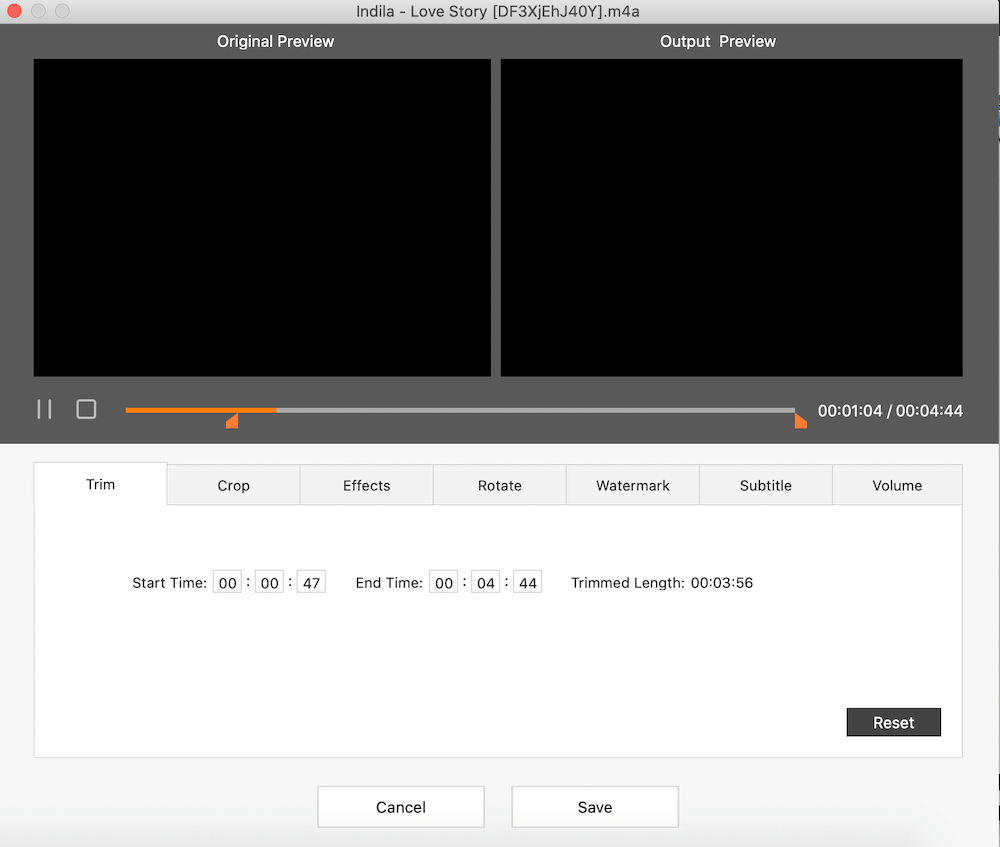The width and height of the screenshot is (1000, 847).
Task: Click the Start Time hours field
Action: 228,582
